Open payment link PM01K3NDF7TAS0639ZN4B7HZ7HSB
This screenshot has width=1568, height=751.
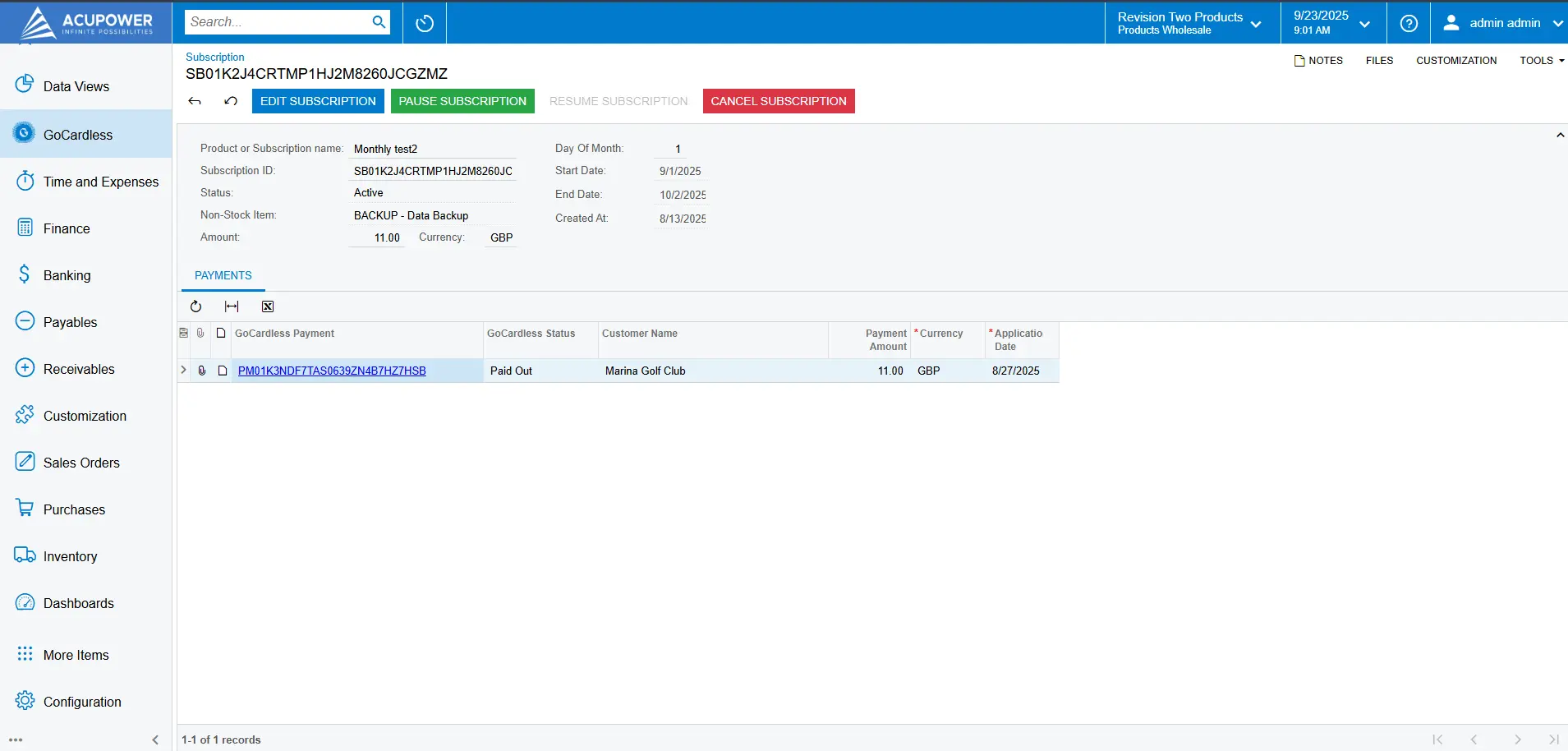point(332,371)
